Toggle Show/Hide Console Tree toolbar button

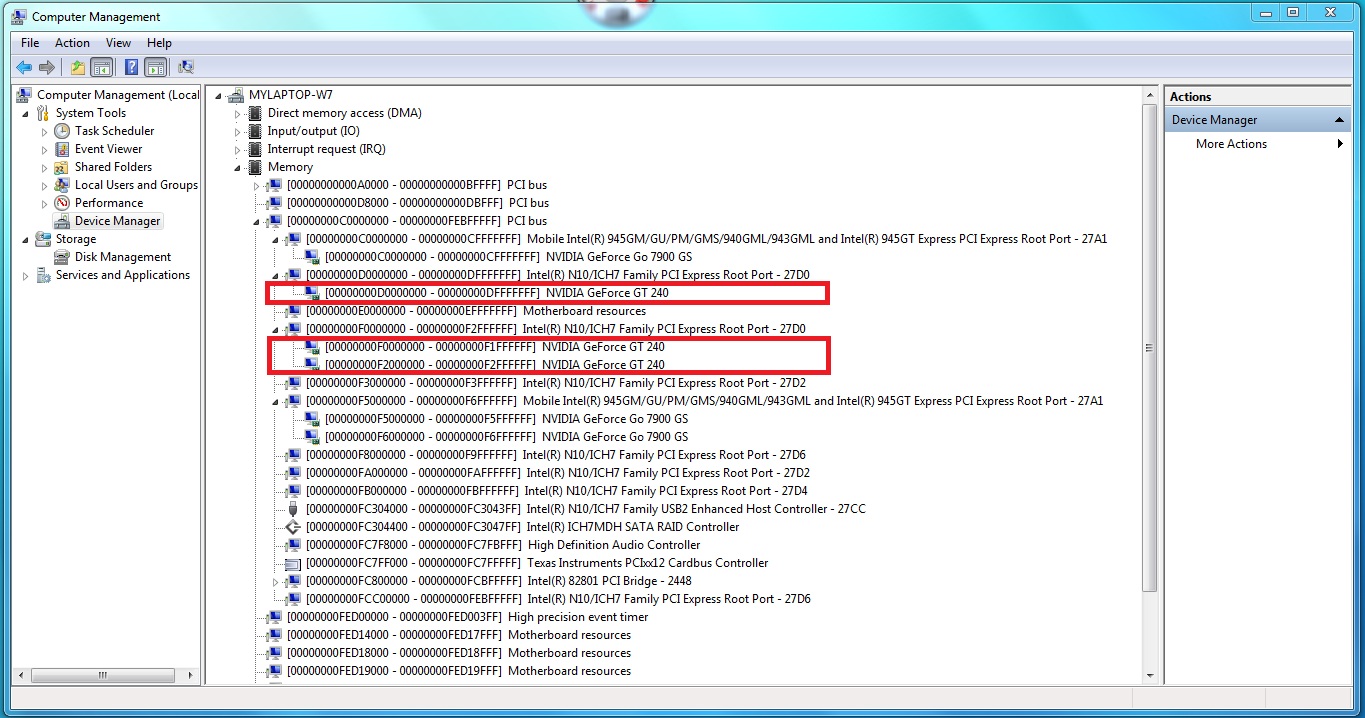[101, 68]
